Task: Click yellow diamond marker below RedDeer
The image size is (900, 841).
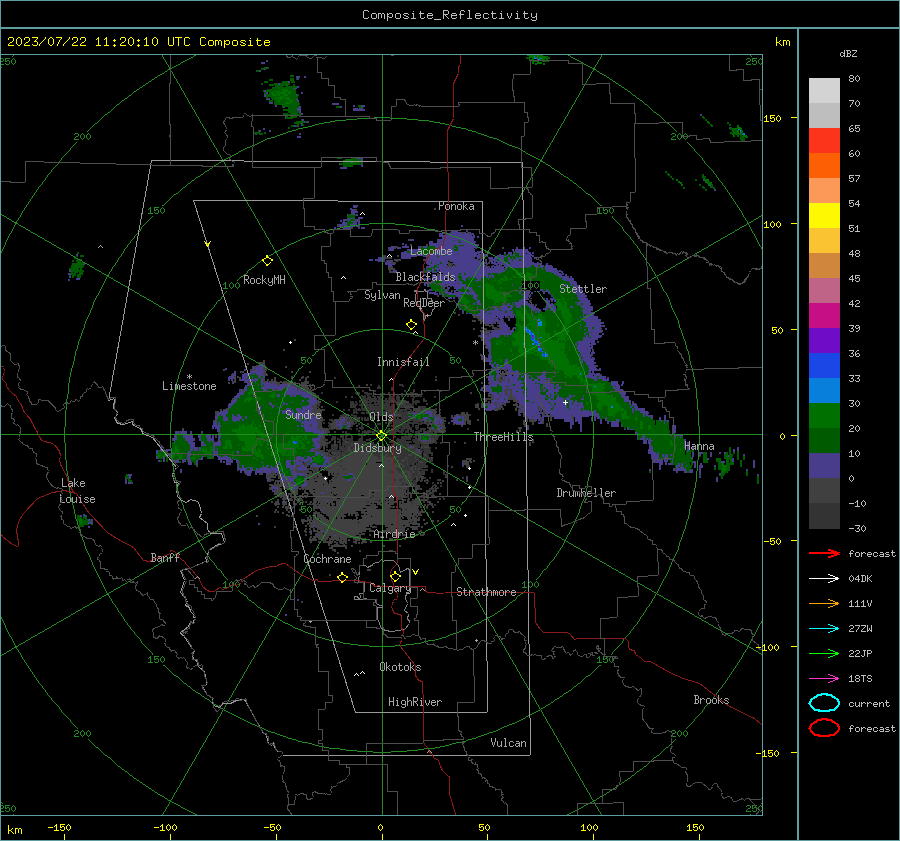Action: [x=411, y=325]
